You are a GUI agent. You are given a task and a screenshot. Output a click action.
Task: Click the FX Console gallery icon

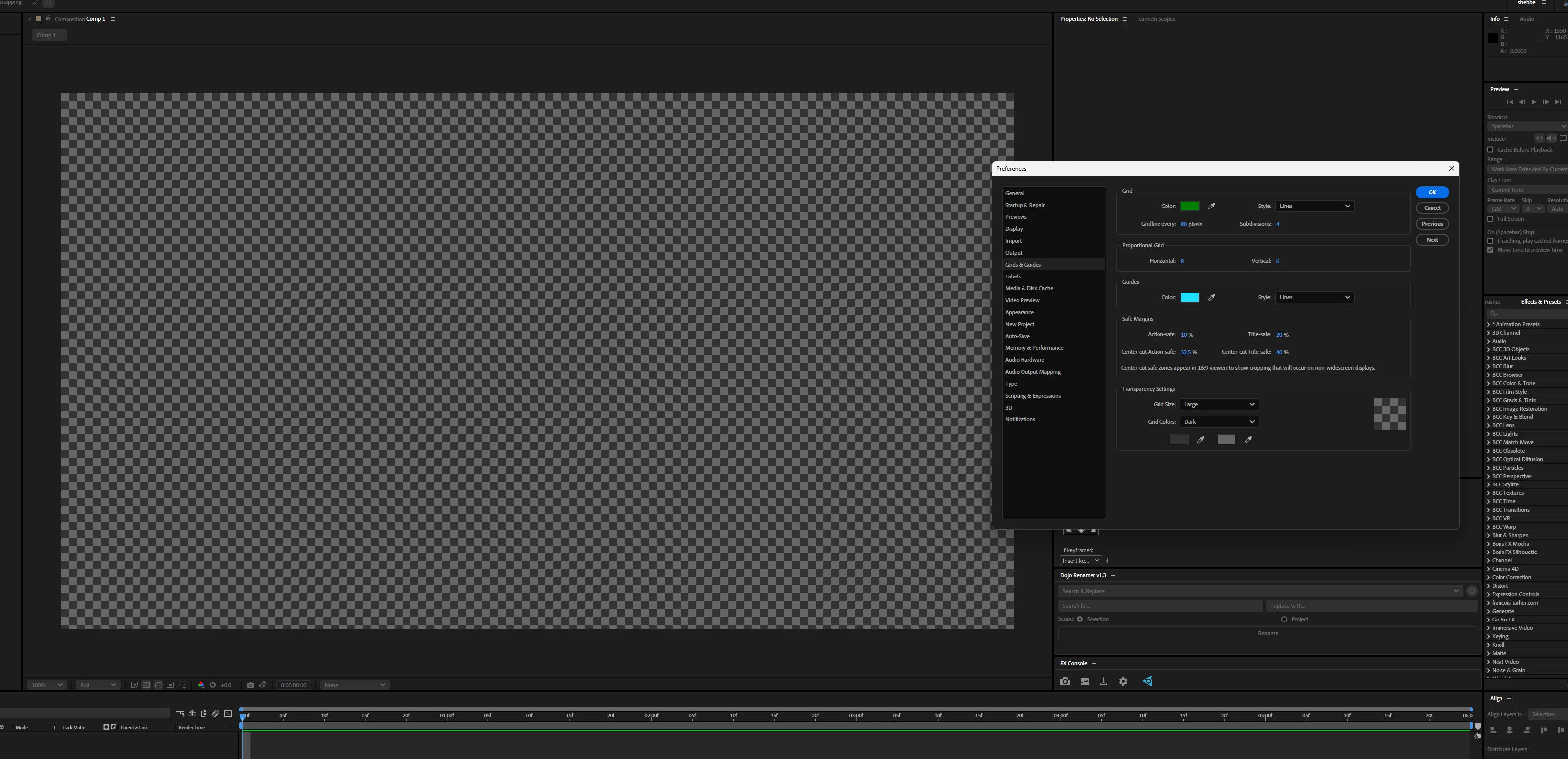(1084, 681)
